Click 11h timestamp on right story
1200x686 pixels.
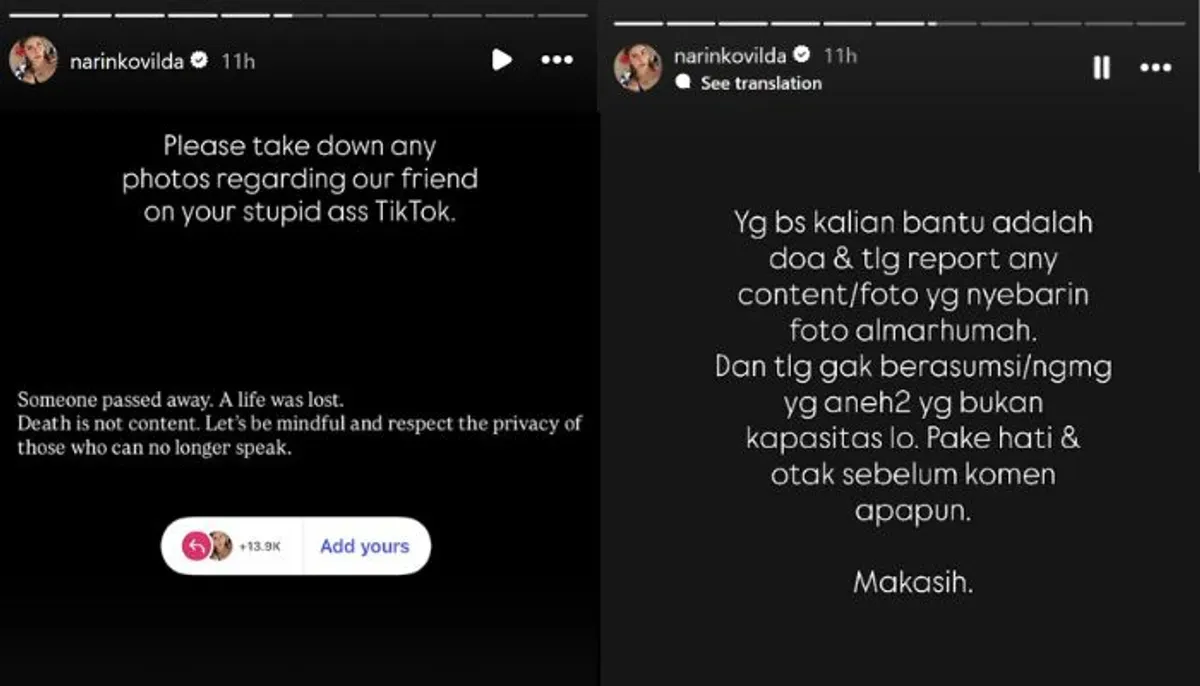pyautogui.click(x=841, y=54)
